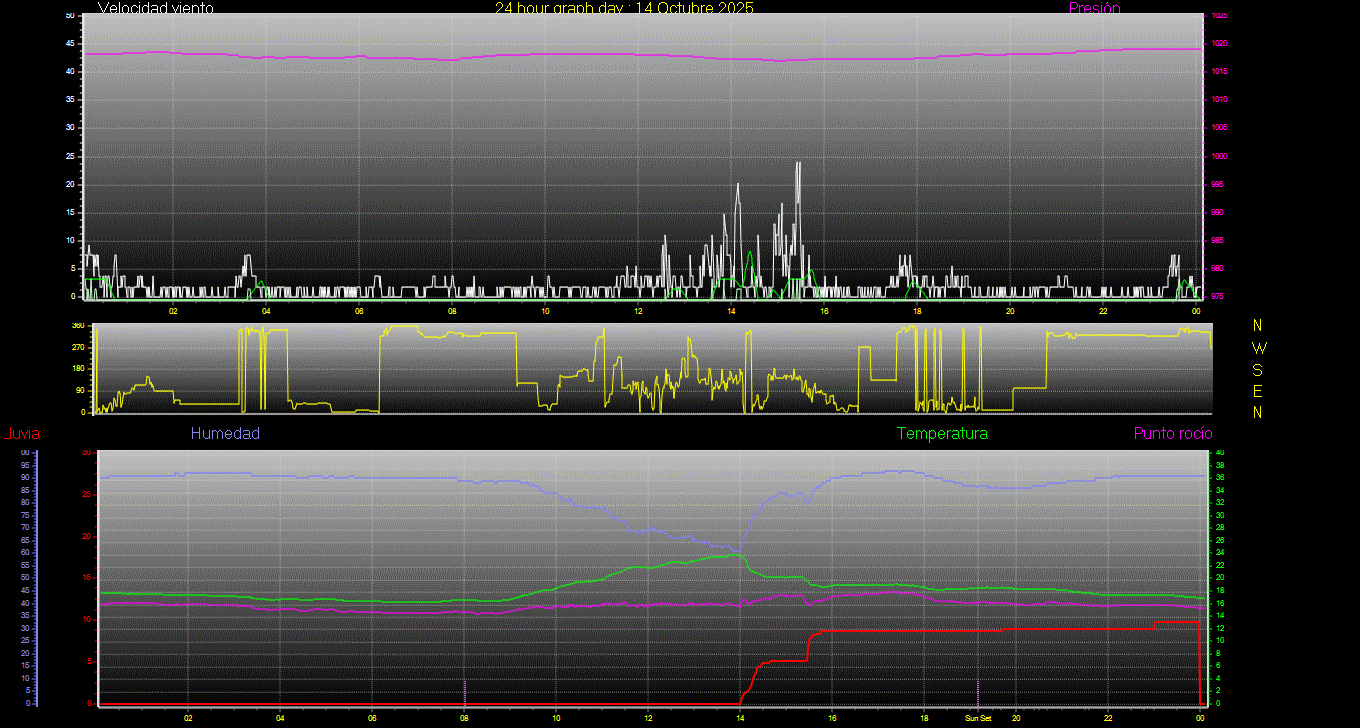Screen dimensions: 1360x728
Task: Click the S compass direction letter
Action: 1258,369
